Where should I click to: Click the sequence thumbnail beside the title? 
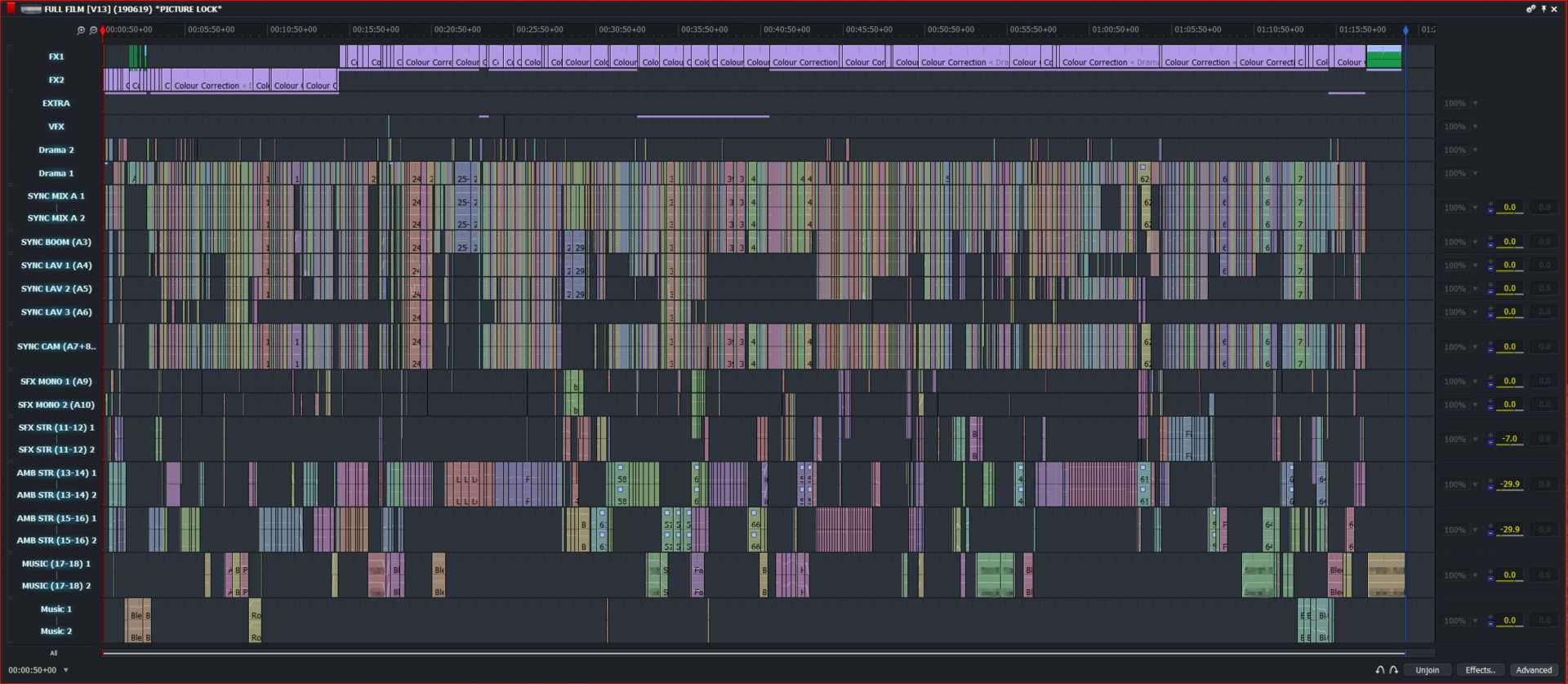coord(31,9)
